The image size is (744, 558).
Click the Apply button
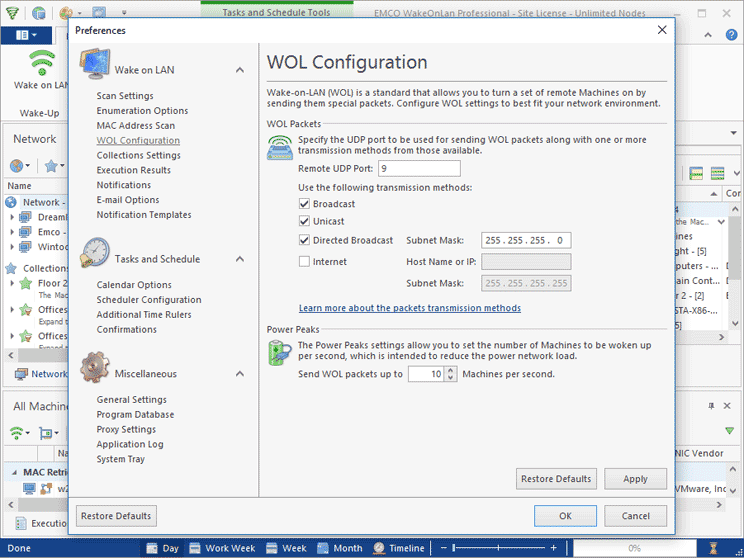coord(635,479)
